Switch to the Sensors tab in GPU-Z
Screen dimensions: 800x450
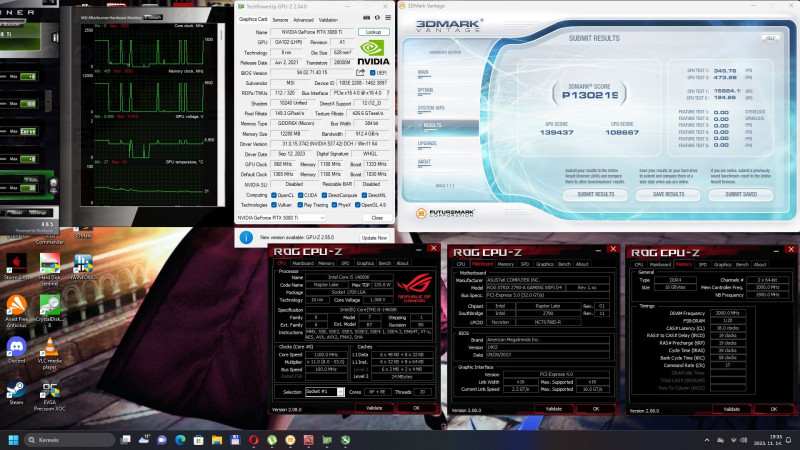click(x=280, y=19)
